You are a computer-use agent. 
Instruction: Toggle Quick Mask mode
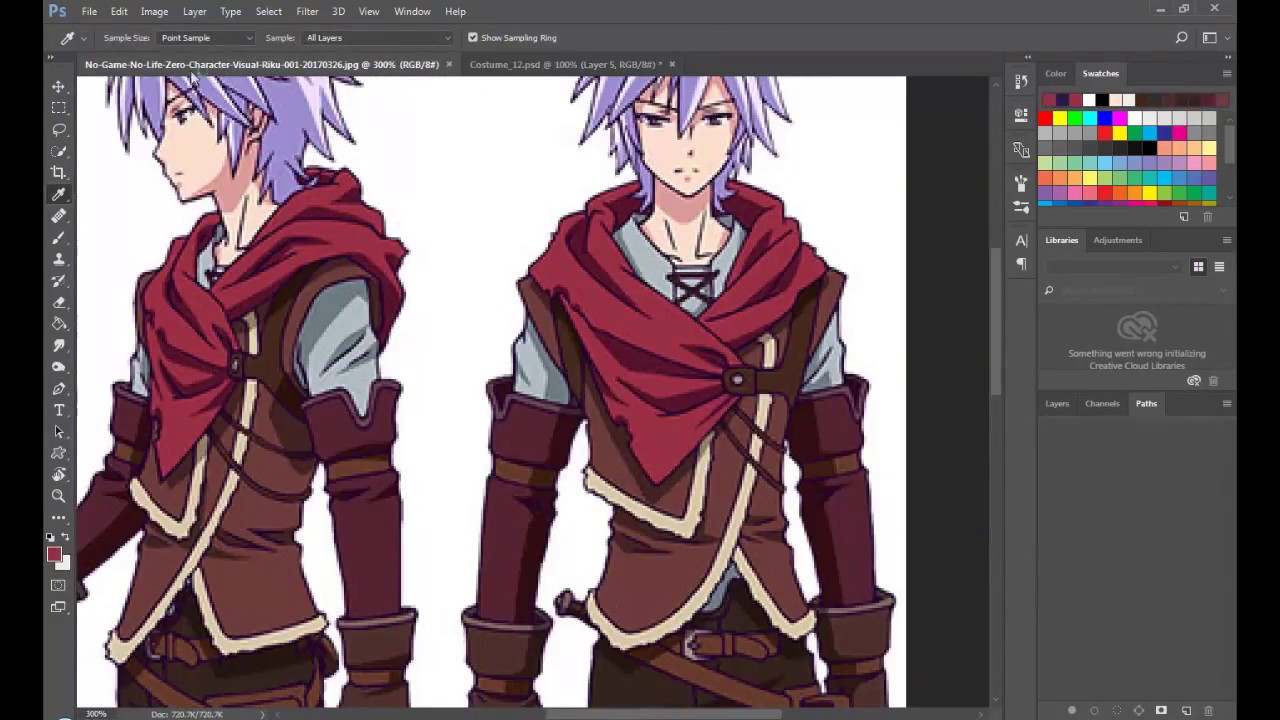58,585
